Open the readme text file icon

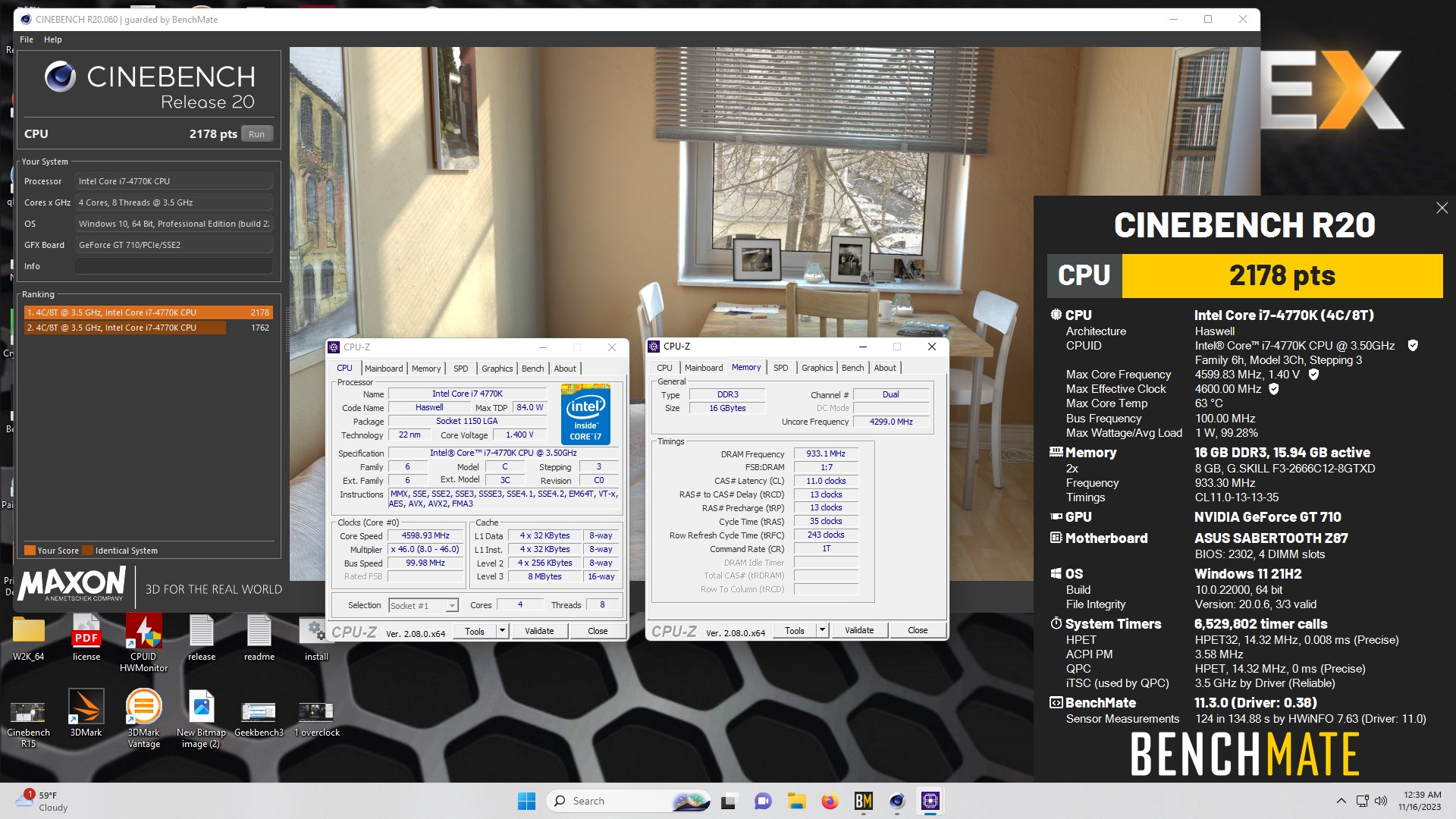click(259, 637)
